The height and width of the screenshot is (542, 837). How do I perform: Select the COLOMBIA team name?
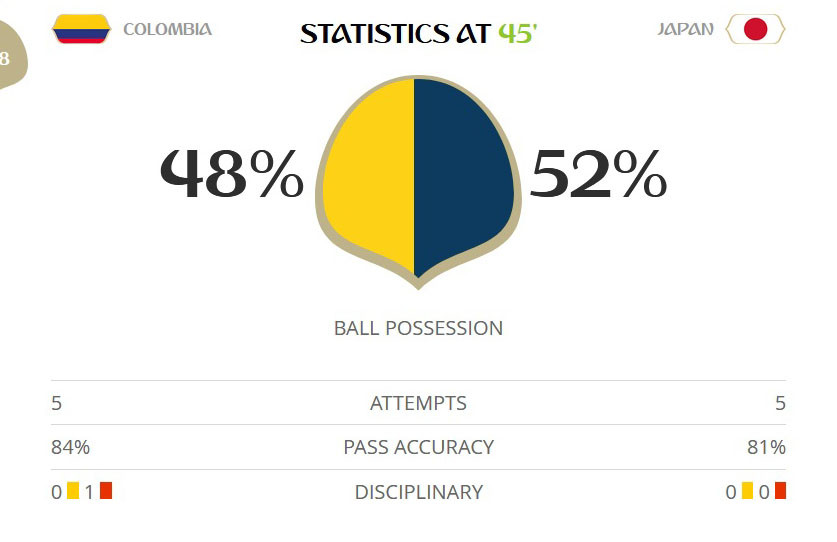[x=167, y=29]
